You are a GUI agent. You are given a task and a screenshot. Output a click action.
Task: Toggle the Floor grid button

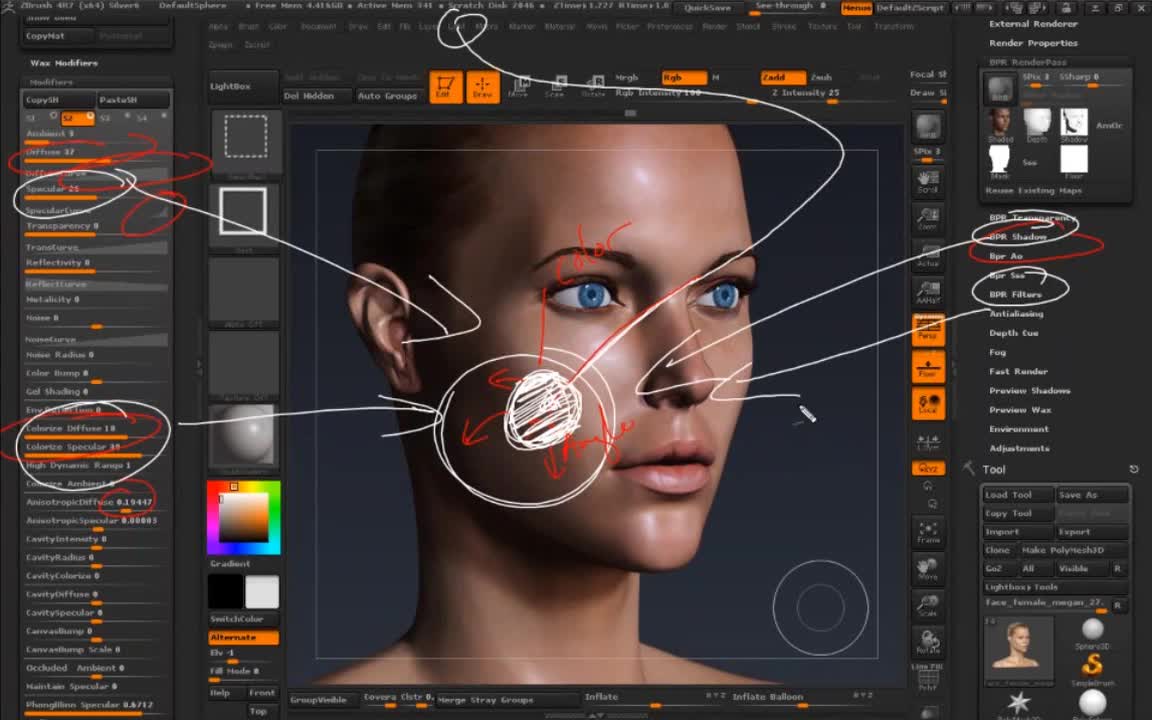[928, 367]
